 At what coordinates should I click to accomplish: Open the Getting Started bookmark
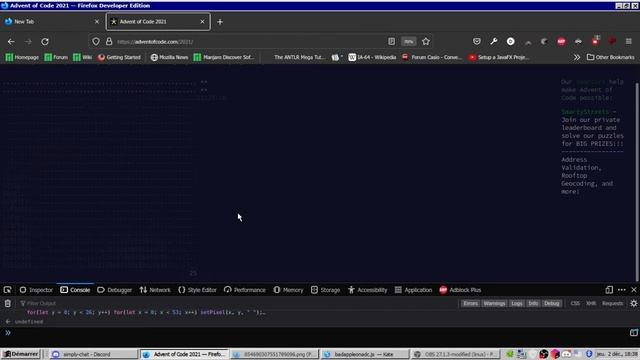[119, 58]
